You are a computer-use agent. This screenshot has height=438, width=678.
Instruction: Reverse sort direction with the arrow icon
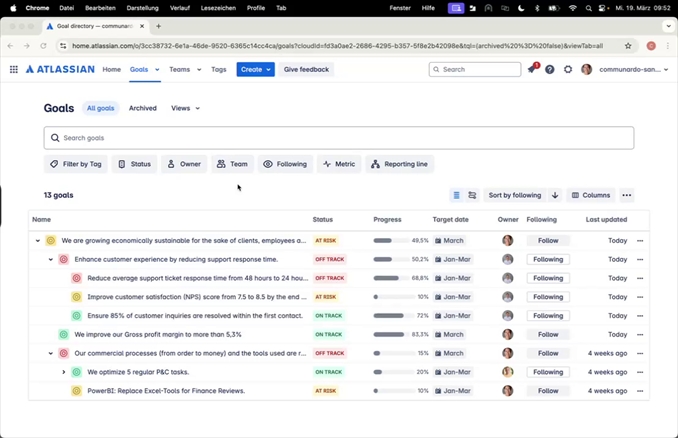coord(555,196)
